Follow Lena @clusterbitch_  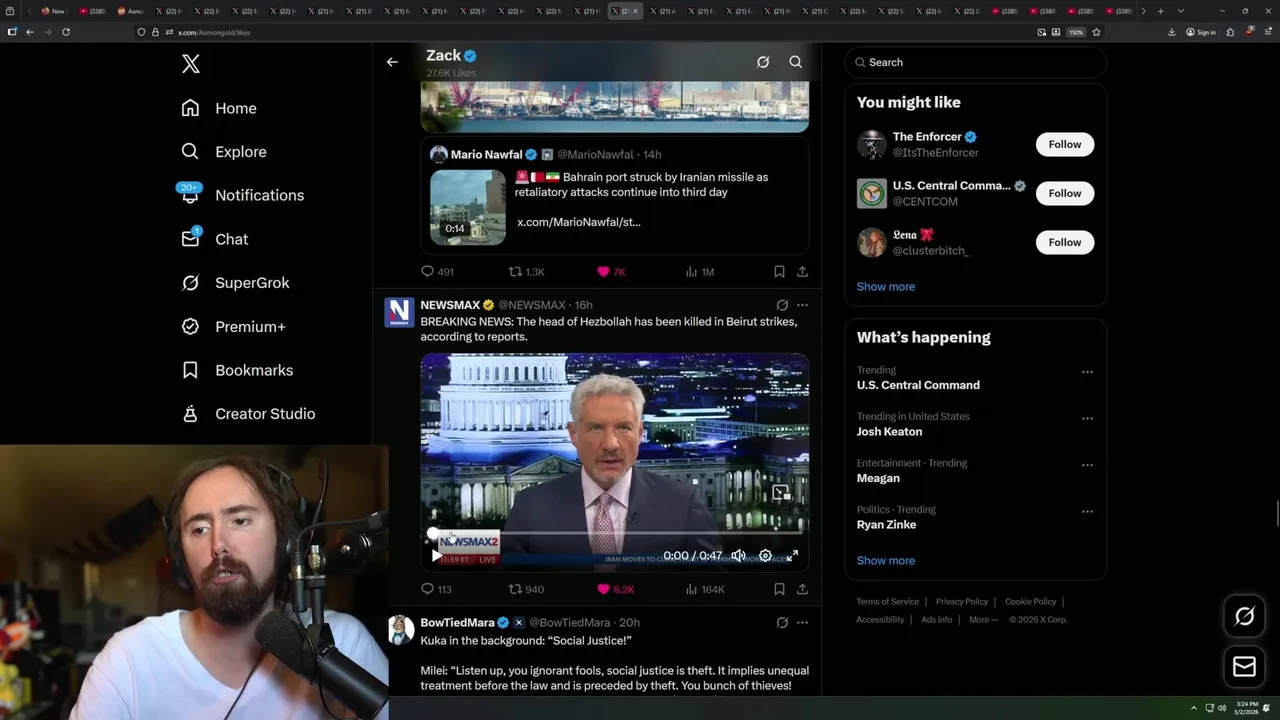point(1065,242)
